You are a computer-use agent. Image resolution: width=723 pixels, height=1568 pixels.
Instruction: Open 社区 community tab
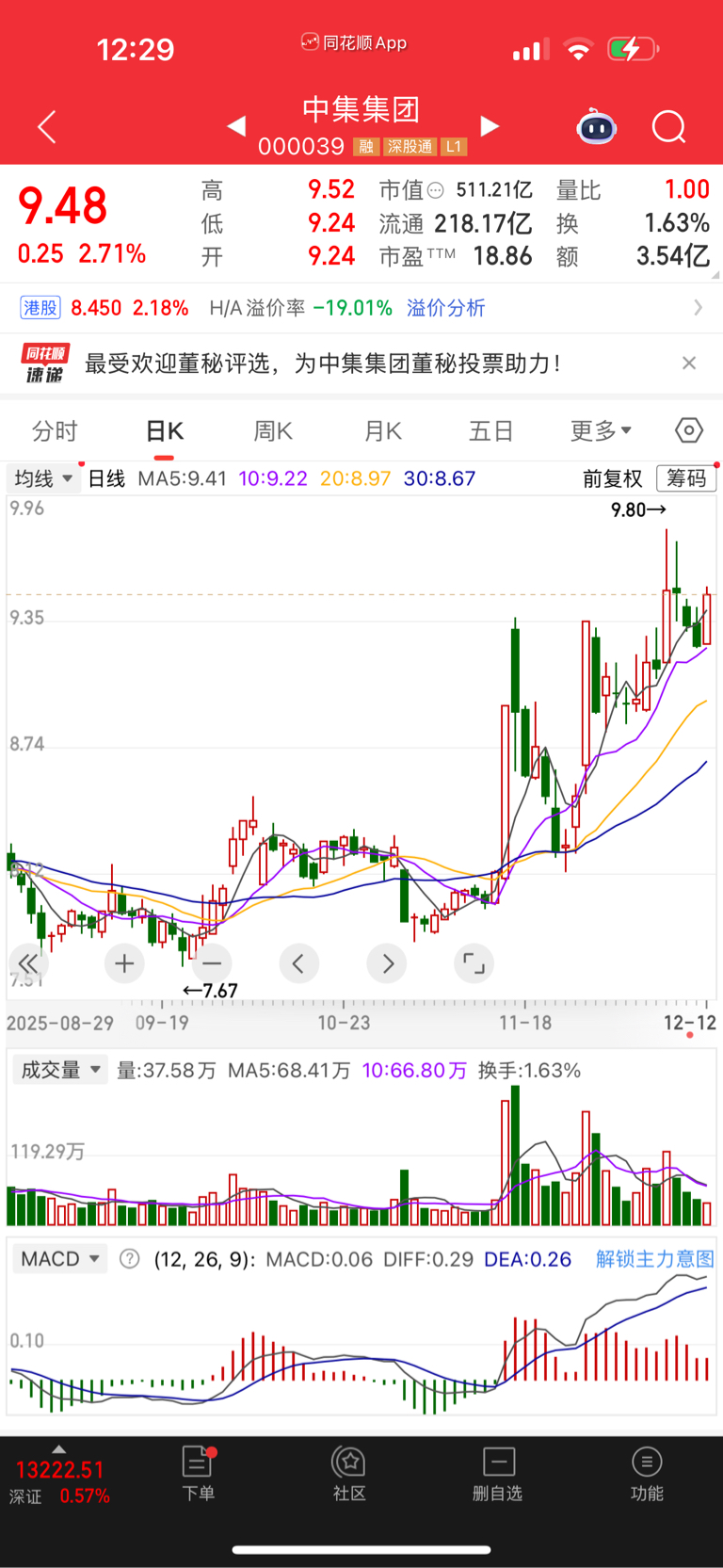pos(349,1474)
